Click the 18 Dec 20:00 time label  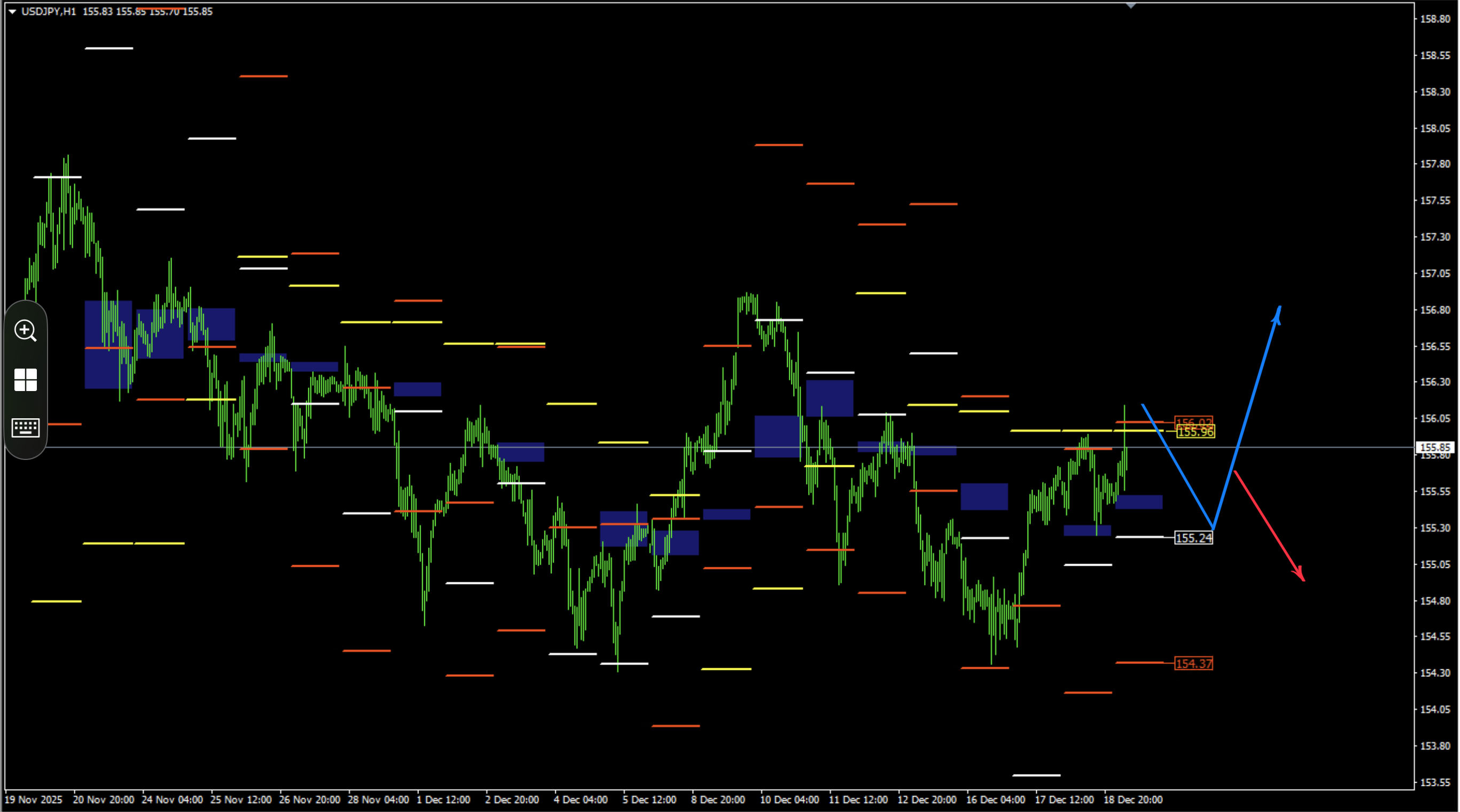point(1132,800)
